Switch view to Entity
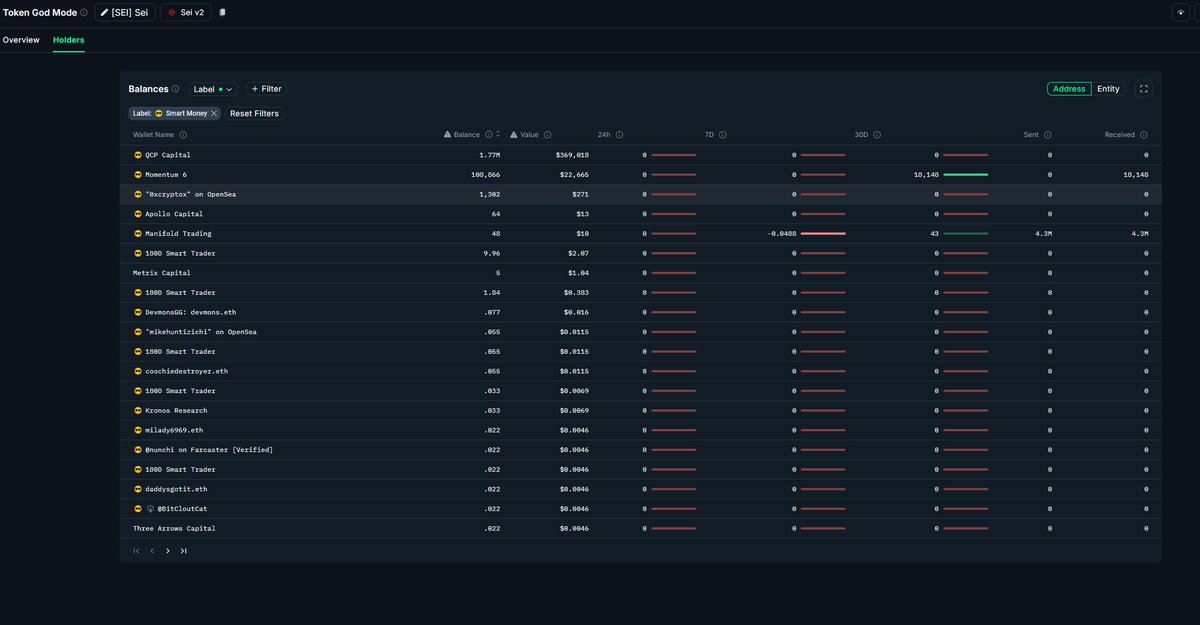The height and width of the screenshot is (625, 1200). (1108, 89)
